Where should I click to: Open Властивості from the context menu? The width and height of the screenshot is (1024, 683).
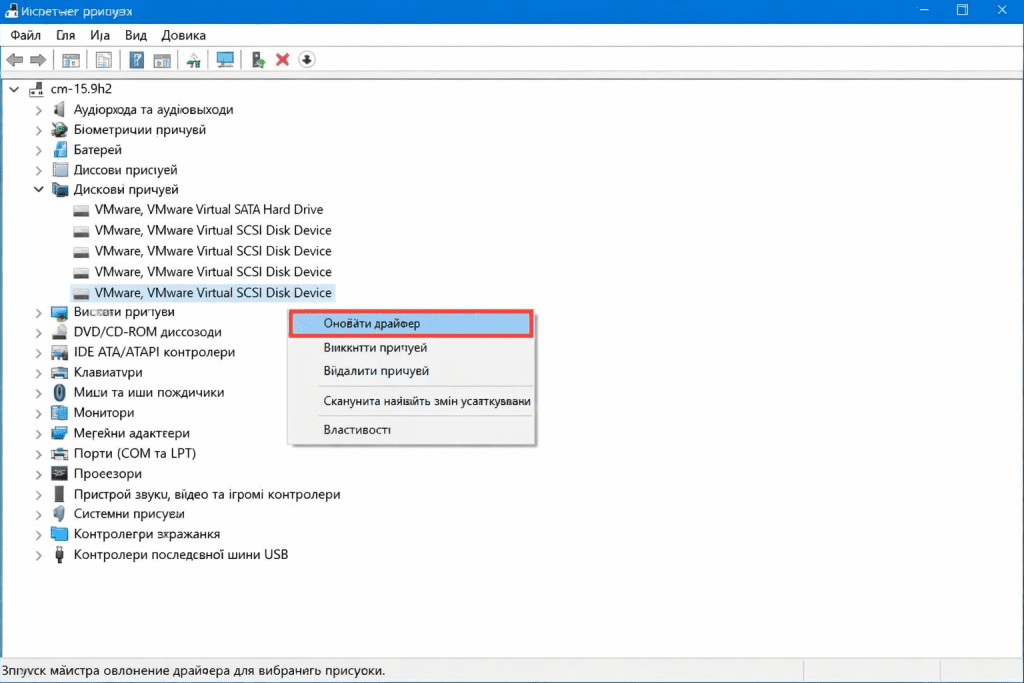click(x=357, y=430)
